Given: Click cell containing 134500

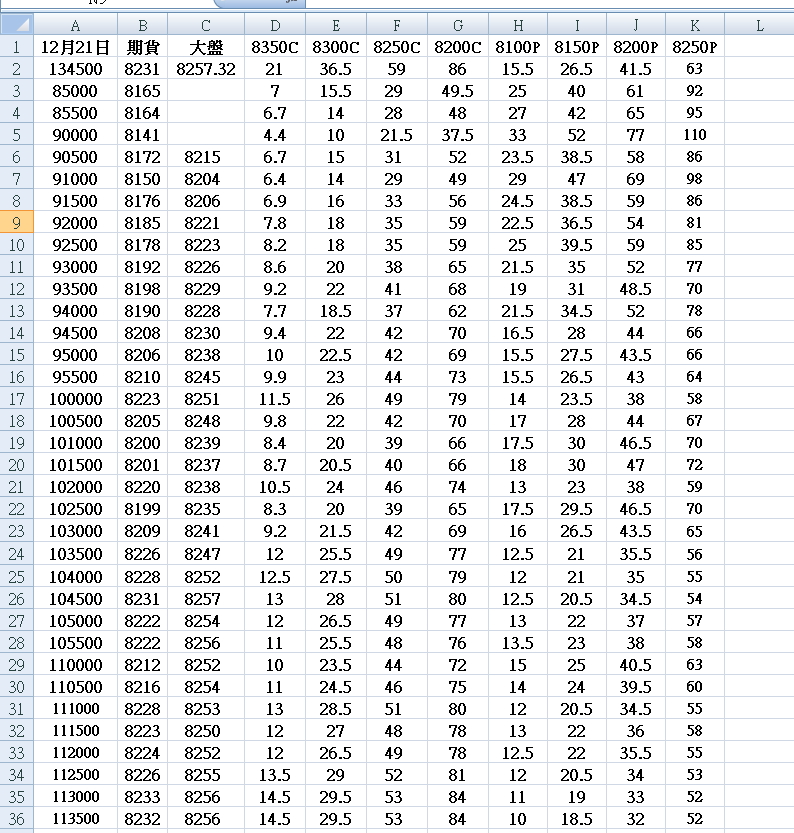Looking at the screenshot, I should [75, 69].
